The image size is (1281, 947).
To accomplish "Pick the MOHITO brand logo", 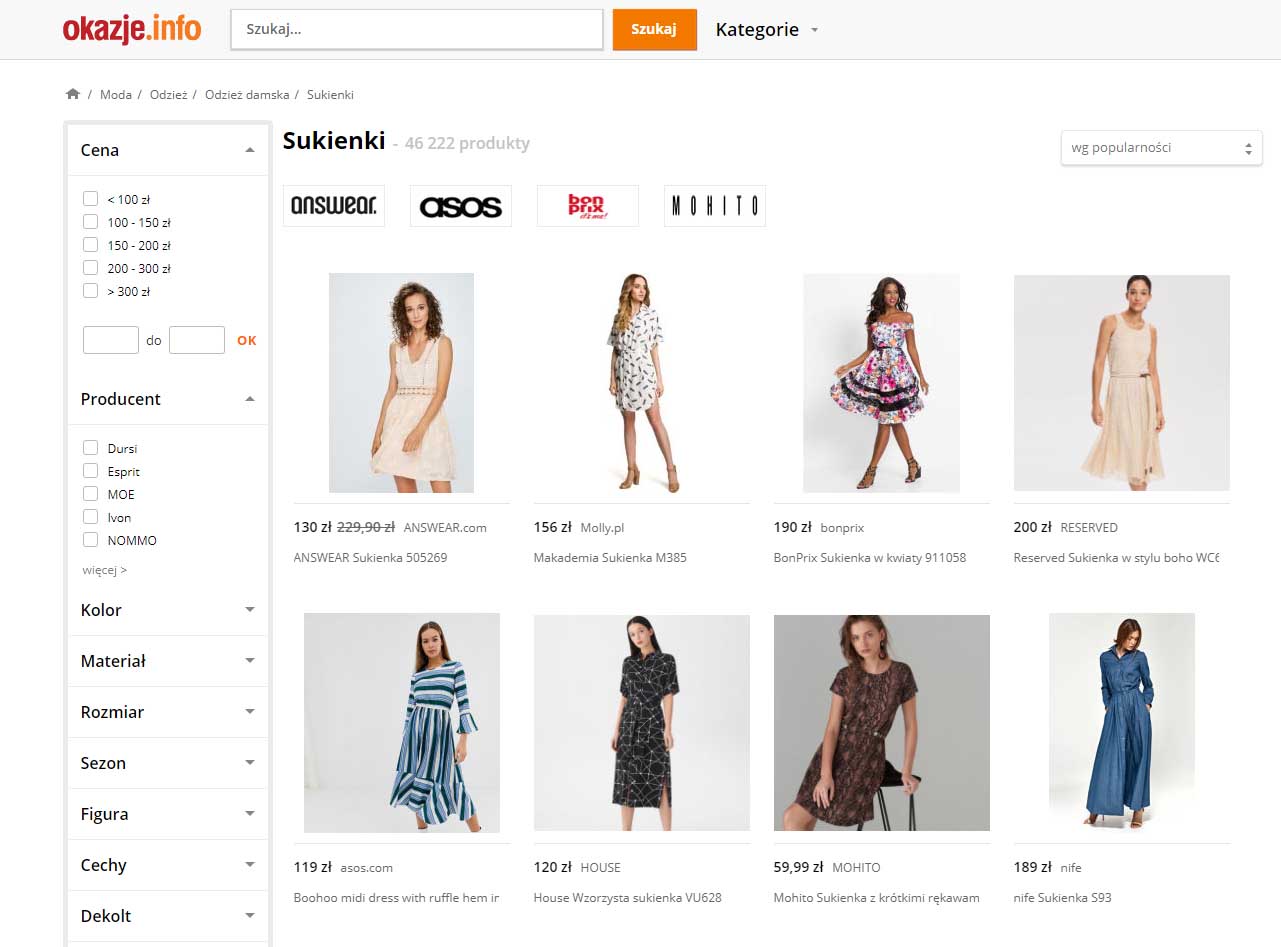I will pos(714,206).
